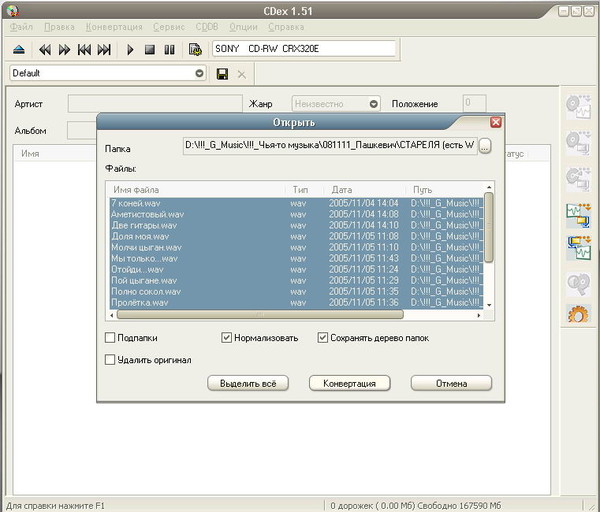Screen dimensions: 600x512
Task: Select the file Аметистовый.wav
Action: click(x=297, y=214)
